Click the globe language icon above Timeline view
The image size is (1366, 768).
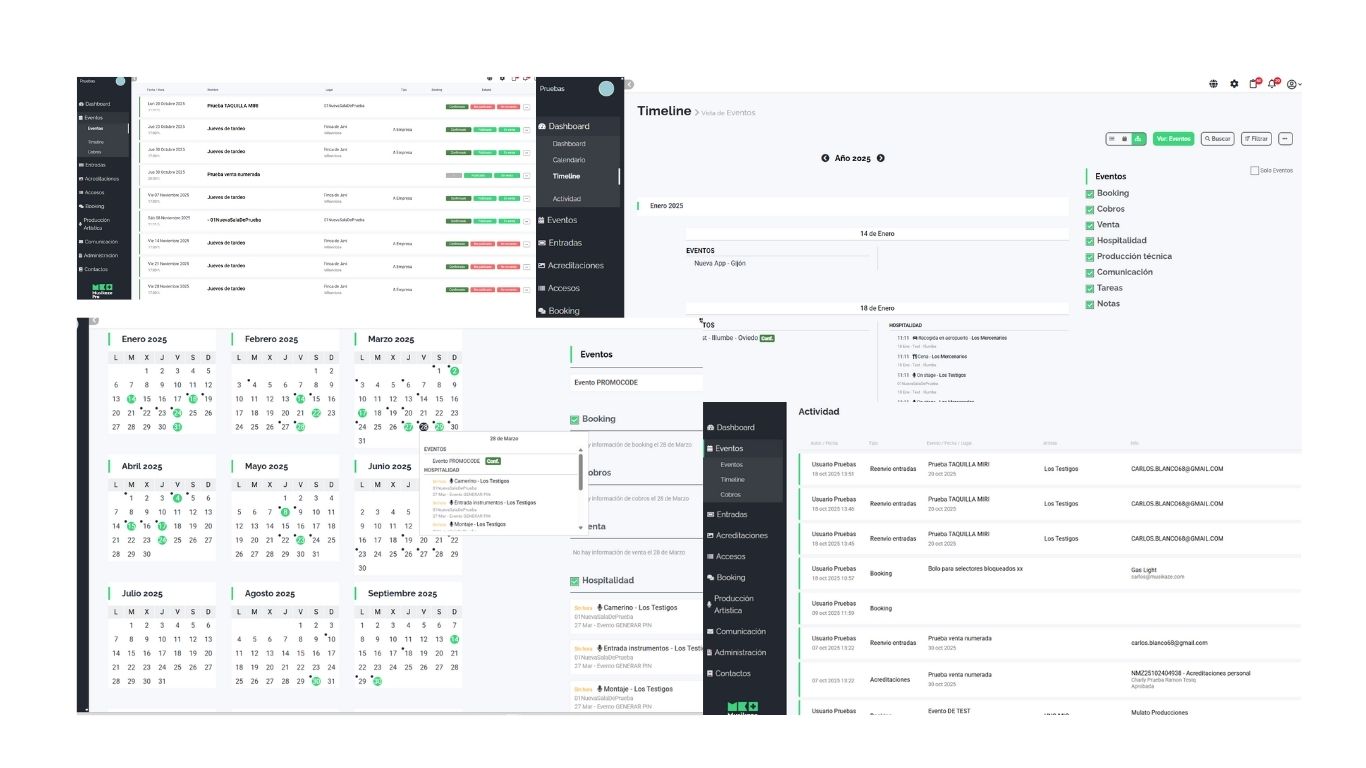click(1213, 84)
